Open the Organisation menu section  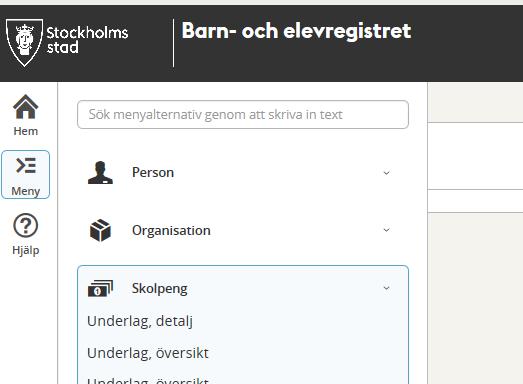[x=243, y=230]
